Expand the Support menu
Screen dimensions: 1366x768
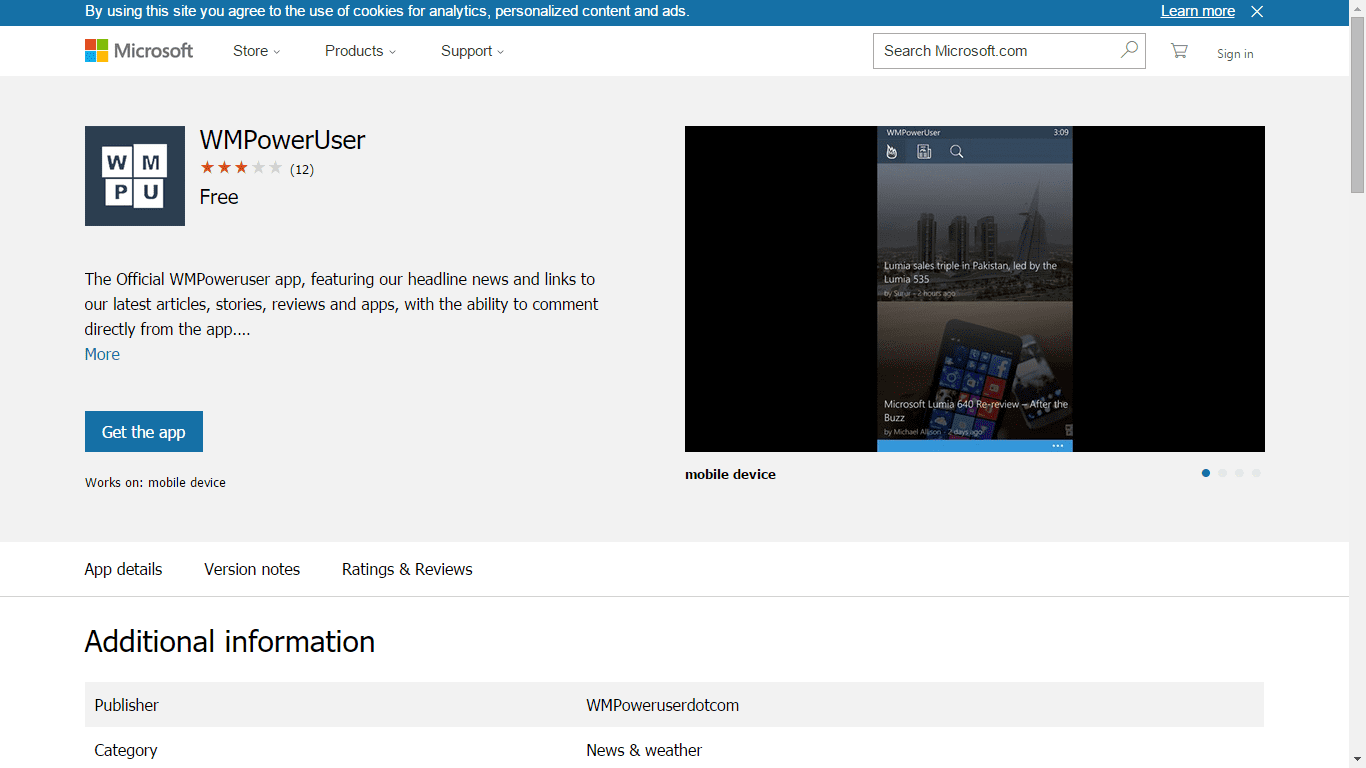pyautogui.click(x=472, y=51)
